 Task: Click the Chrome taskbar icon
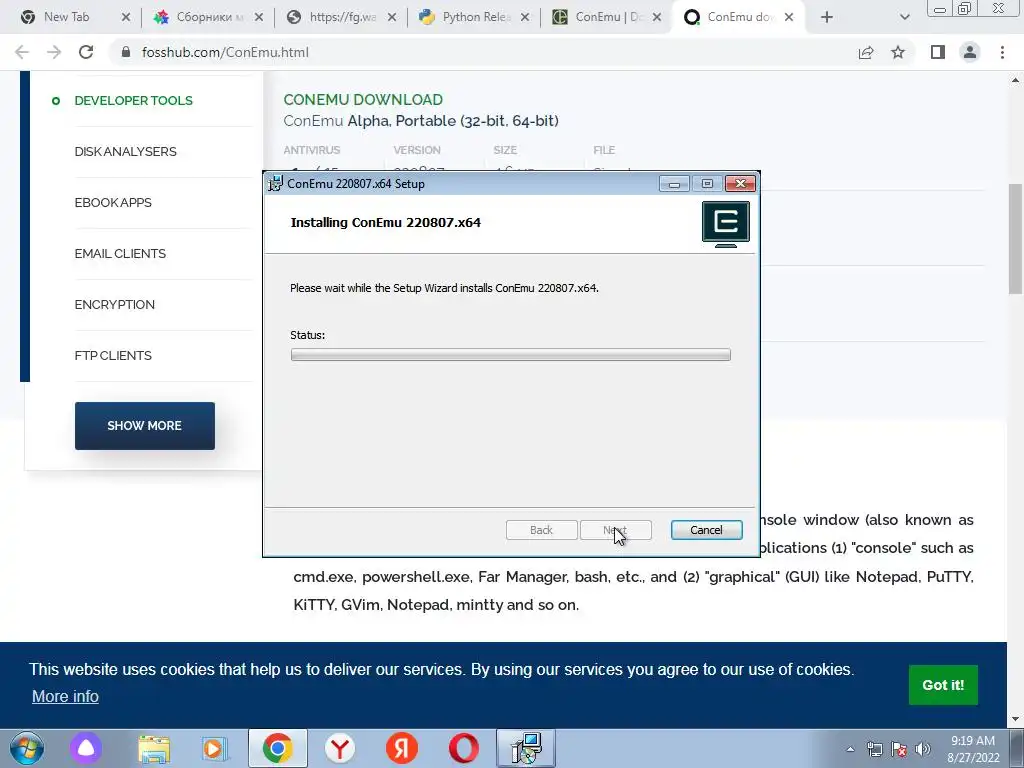tap(278, 748)
